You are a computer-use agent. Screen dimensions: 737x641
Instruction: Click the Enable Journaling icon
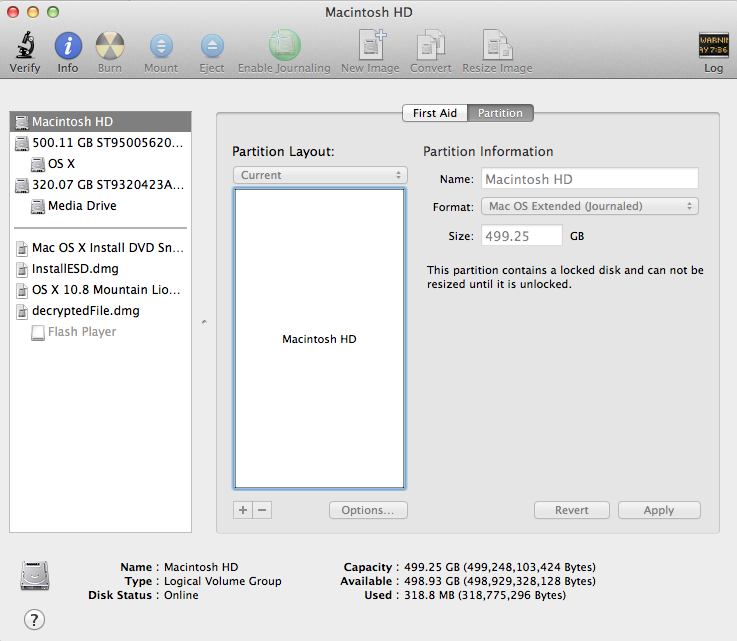284,46
